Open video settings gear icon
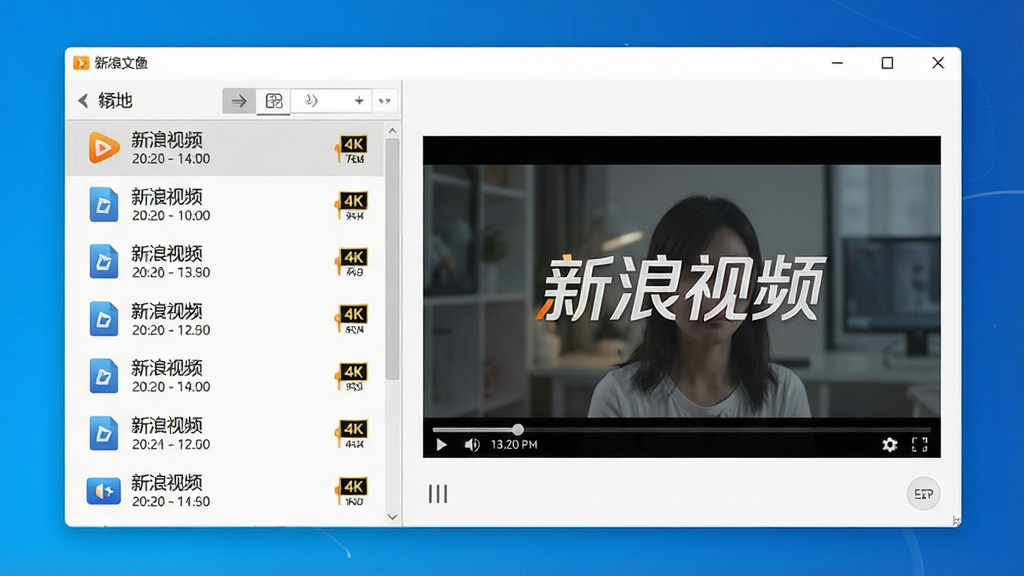Screen dimensions: 1024x576 tap(889, 445)
